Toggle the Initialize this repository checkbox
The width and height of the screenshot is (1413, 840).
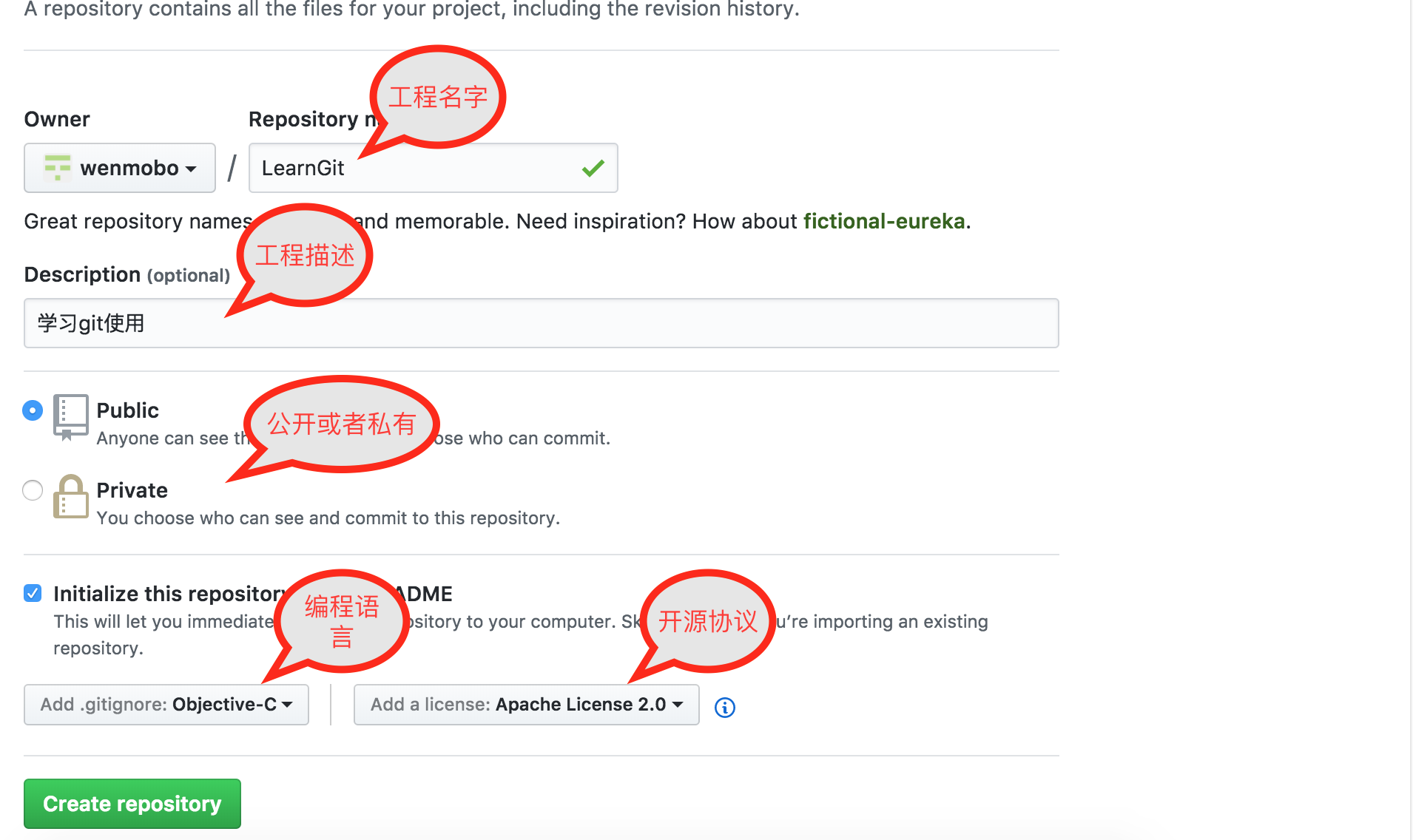33,593
